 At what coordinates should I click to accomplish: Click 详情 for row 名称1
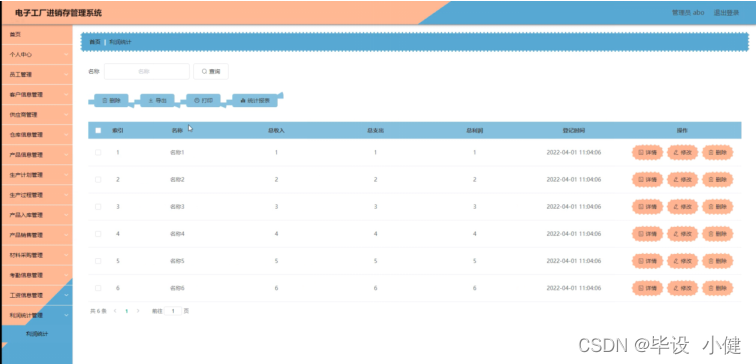(x=648, y=152)
